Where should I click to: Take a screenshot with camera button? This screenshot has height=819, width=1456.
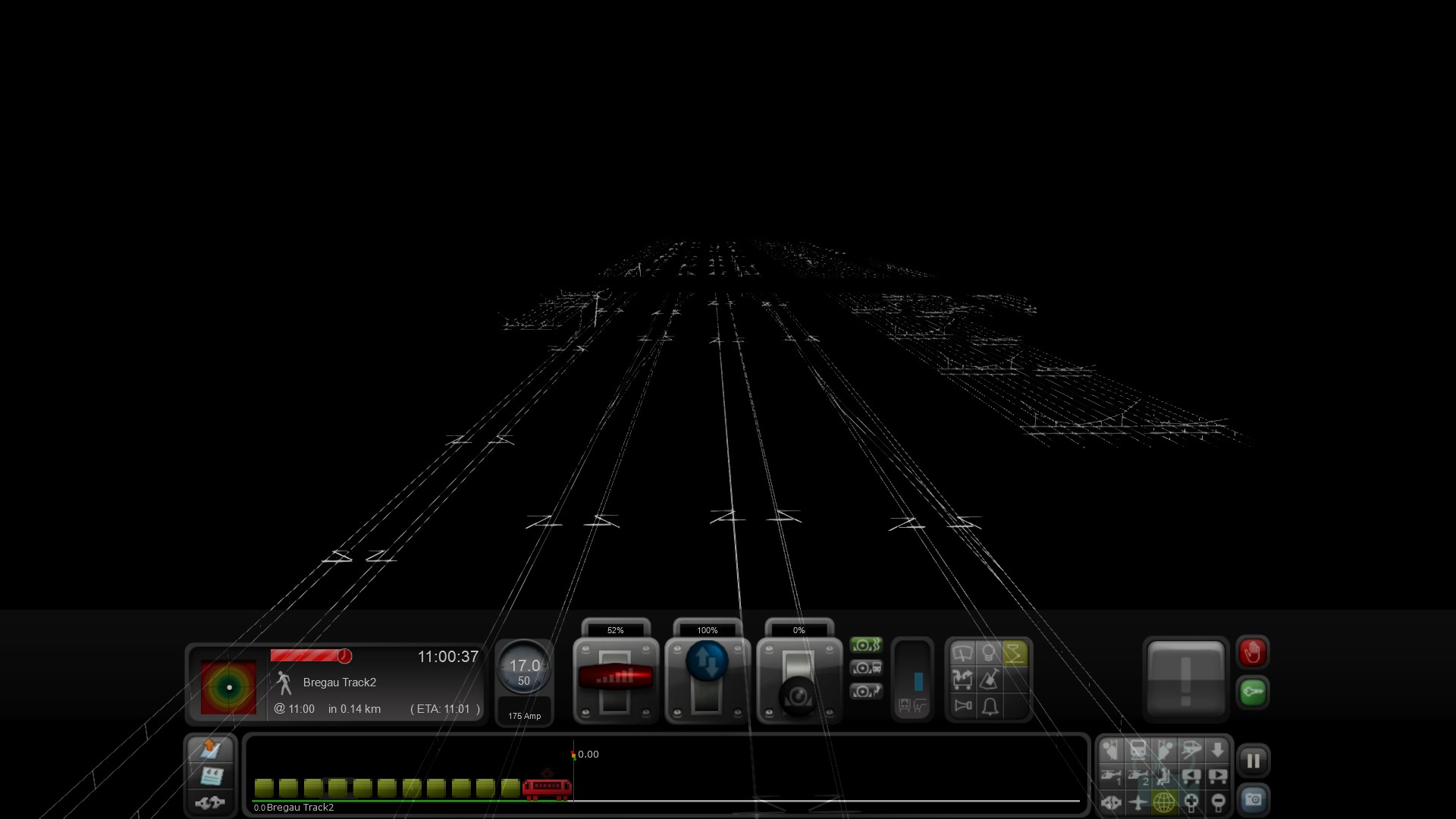1253,800
